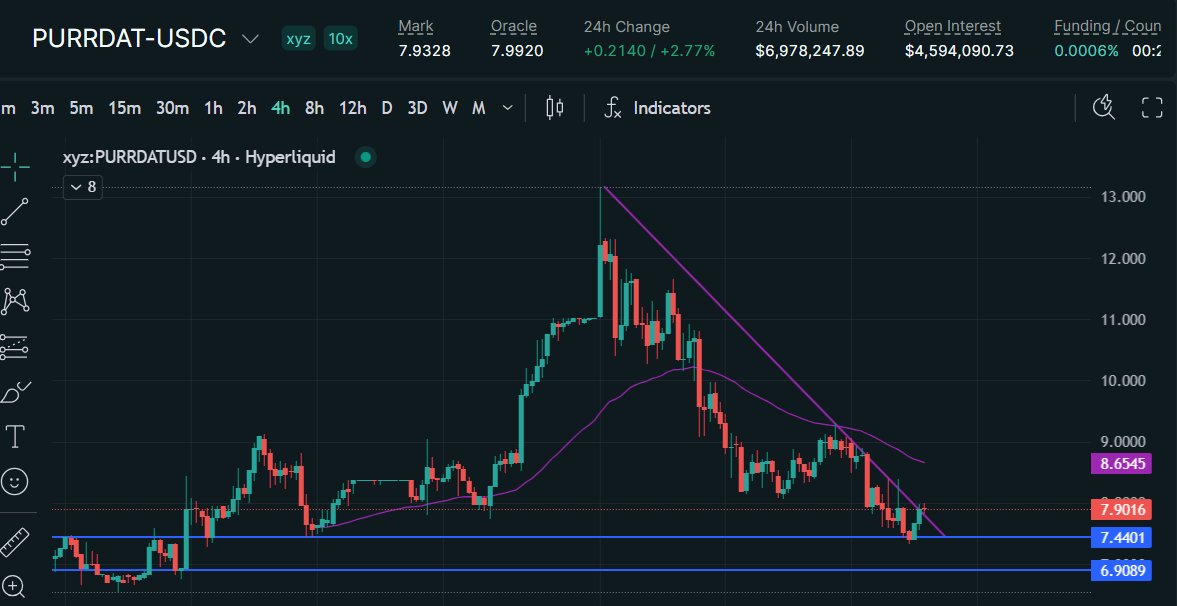Click the xyz tag badge
Screen dimensions: 1177x606
[x=299, y=38]
